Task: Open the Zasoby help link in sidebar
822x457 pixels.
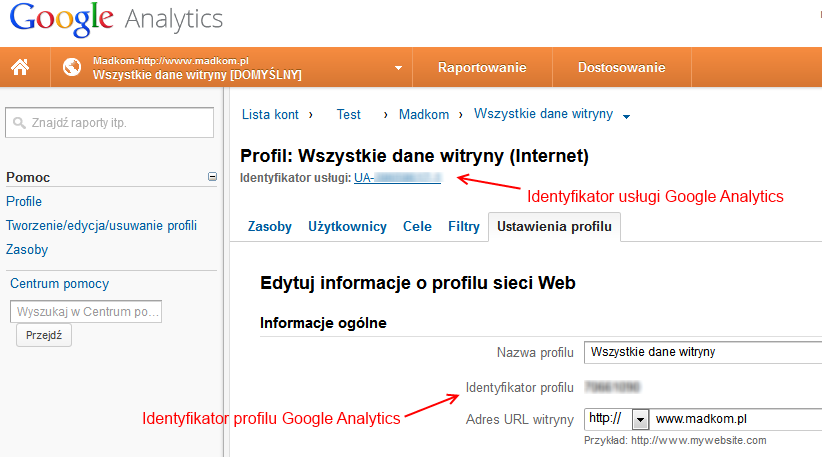Action: [27, 249]
